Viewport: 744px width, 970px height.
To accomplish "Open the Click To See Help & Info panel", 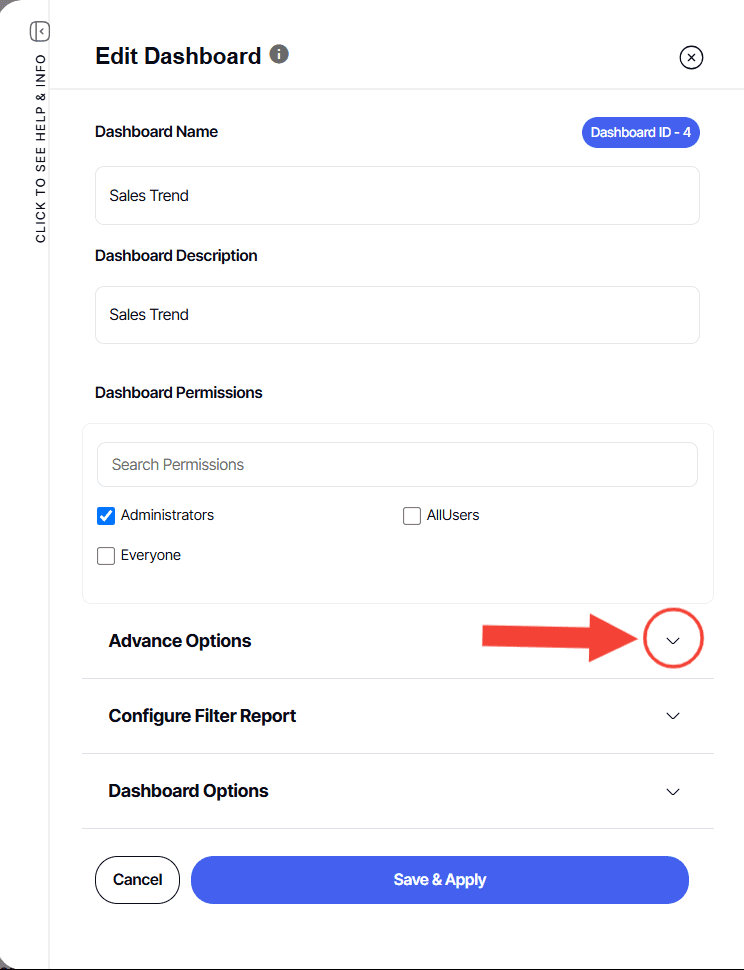I will (x=40, y=150).
